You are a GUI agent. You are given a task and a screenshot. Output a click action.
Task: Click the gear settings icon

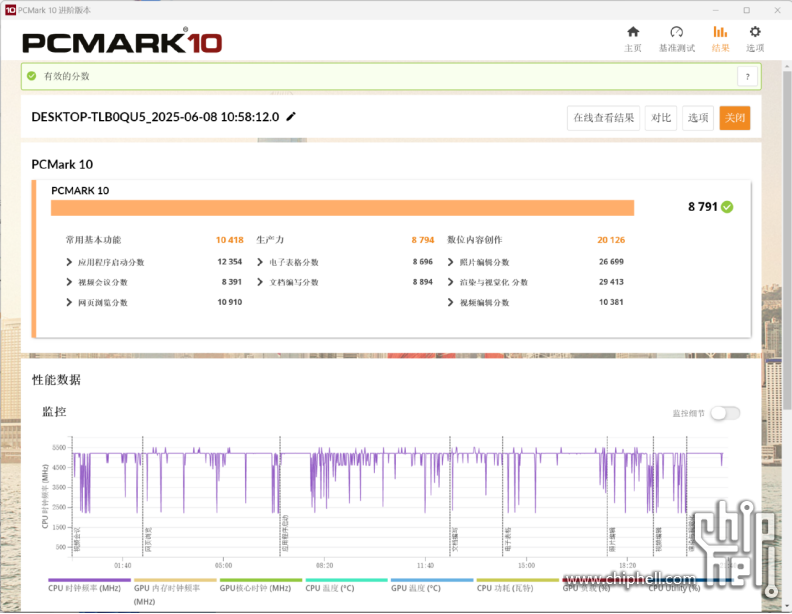click(x=755, y=32)
